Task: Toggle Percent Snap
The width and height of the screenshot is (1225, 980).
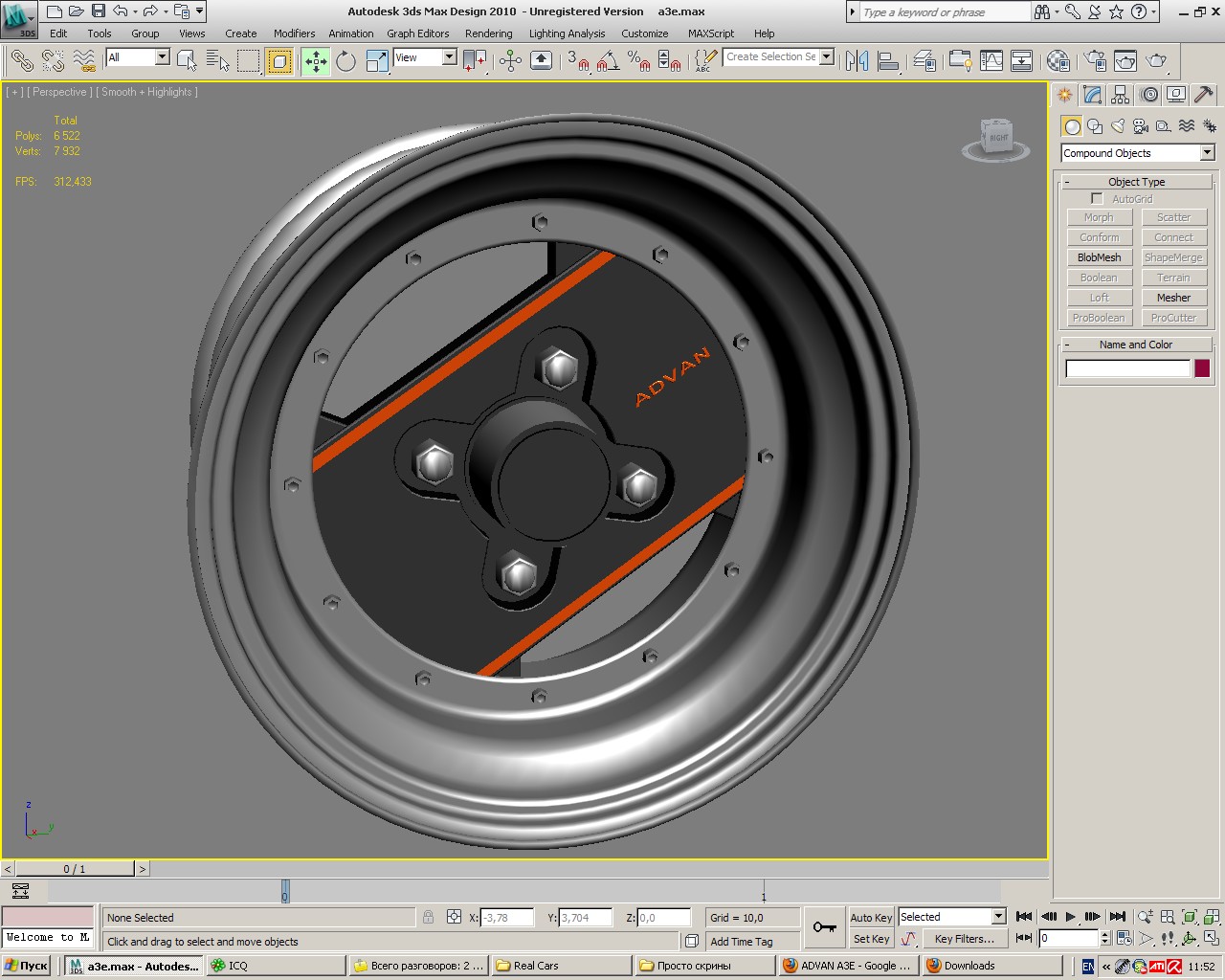Action: tap(639, 61)
